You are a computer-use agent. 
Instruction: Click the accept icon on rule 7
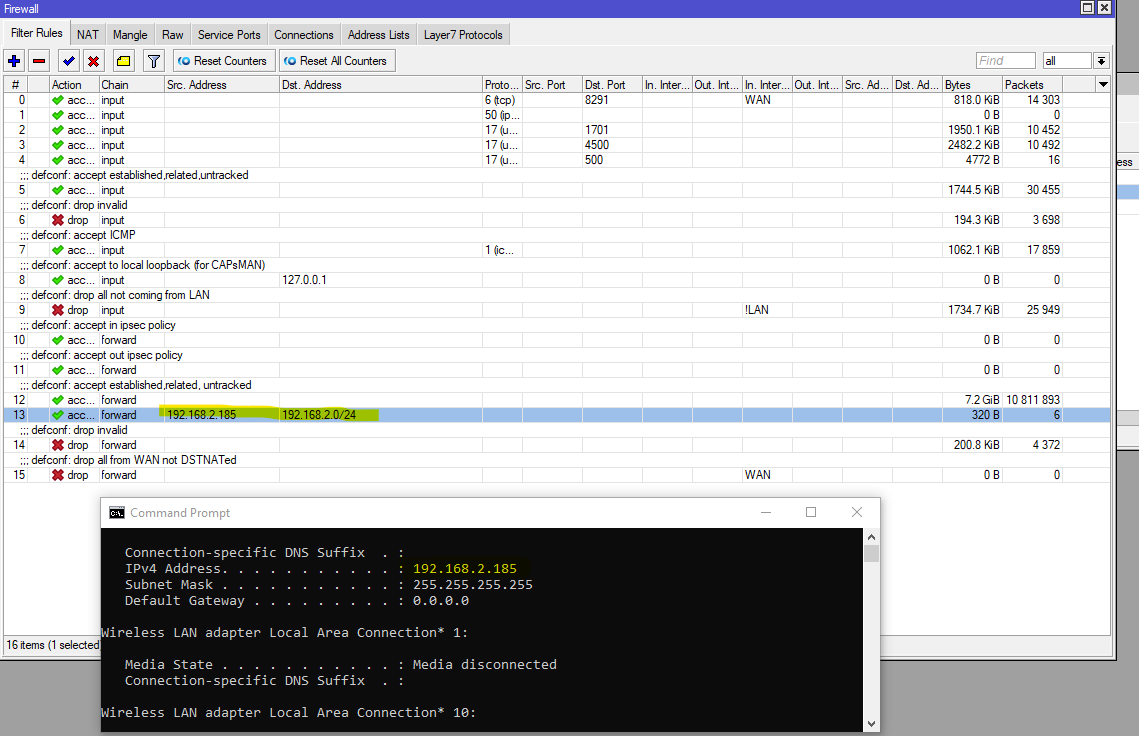58,250
